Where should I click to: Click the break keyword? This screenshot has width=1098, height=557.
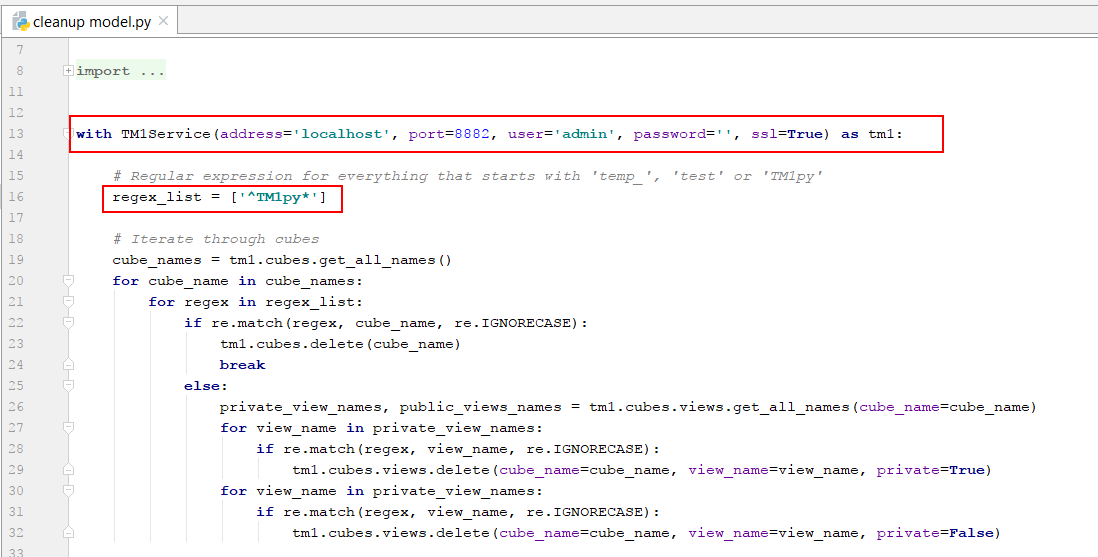coord(242,365)
